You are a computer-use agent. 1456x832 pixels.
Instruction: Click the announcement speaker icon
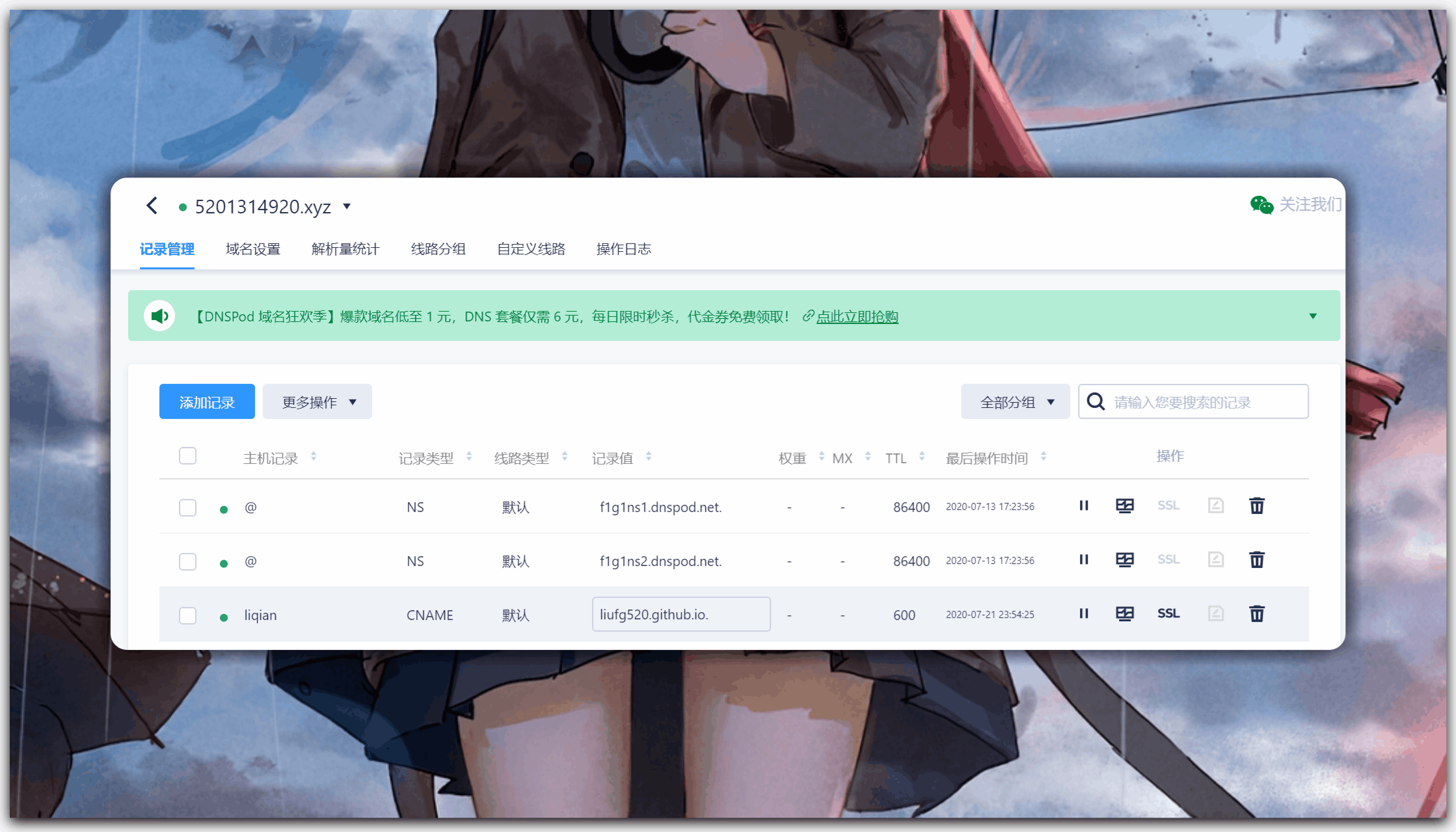coord(159,316)
